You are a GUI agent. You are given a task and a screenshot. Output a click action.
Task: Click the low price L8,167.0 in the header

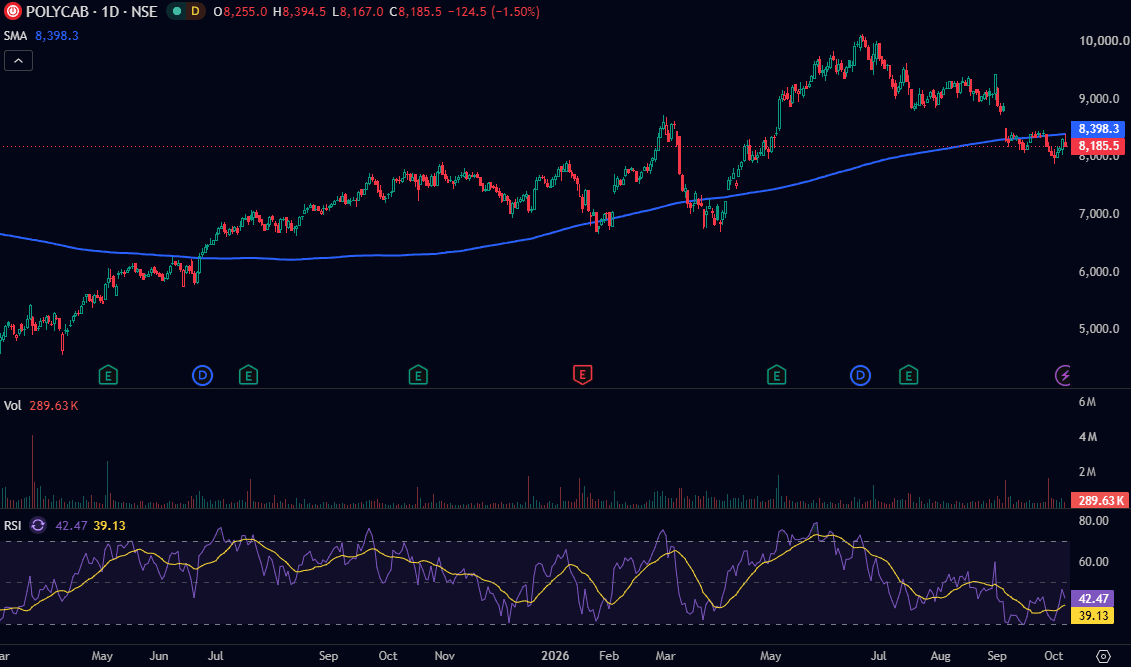[358, 12]
